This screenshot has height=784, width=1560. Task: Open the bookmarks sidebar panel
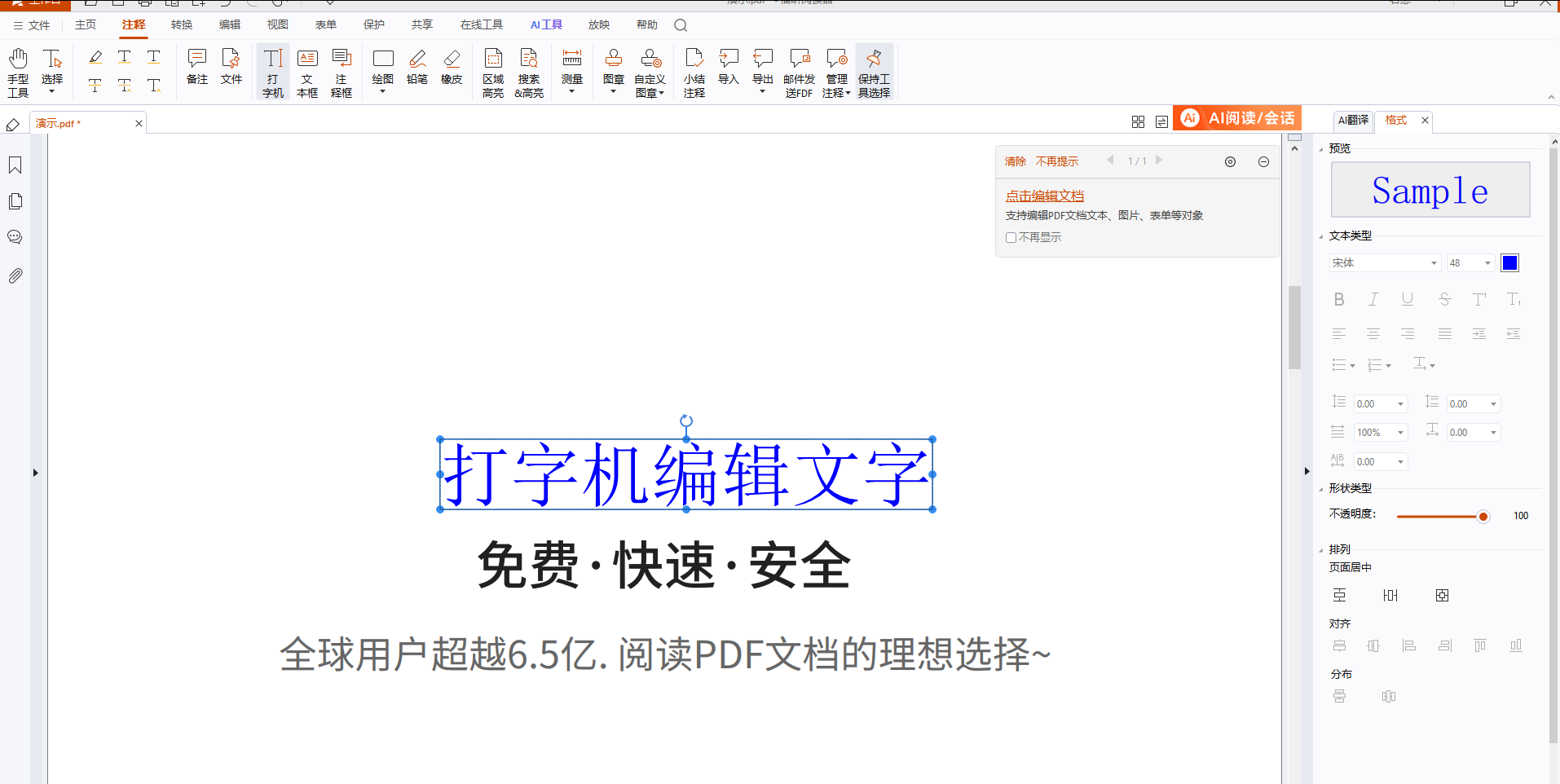click(x=15, y=165)
